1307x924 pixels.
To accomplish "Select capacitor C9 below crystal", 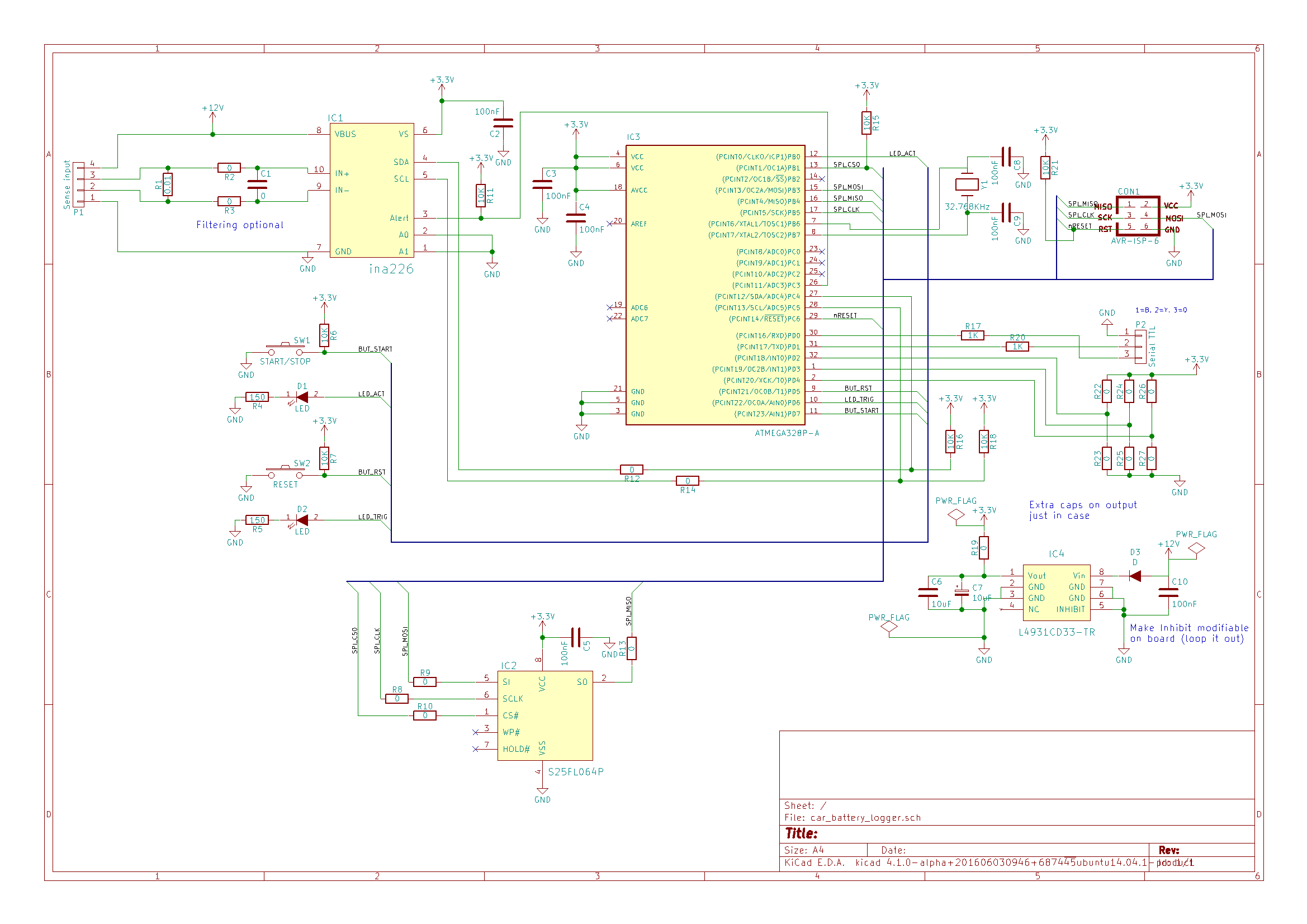I will click(1006, 212).
